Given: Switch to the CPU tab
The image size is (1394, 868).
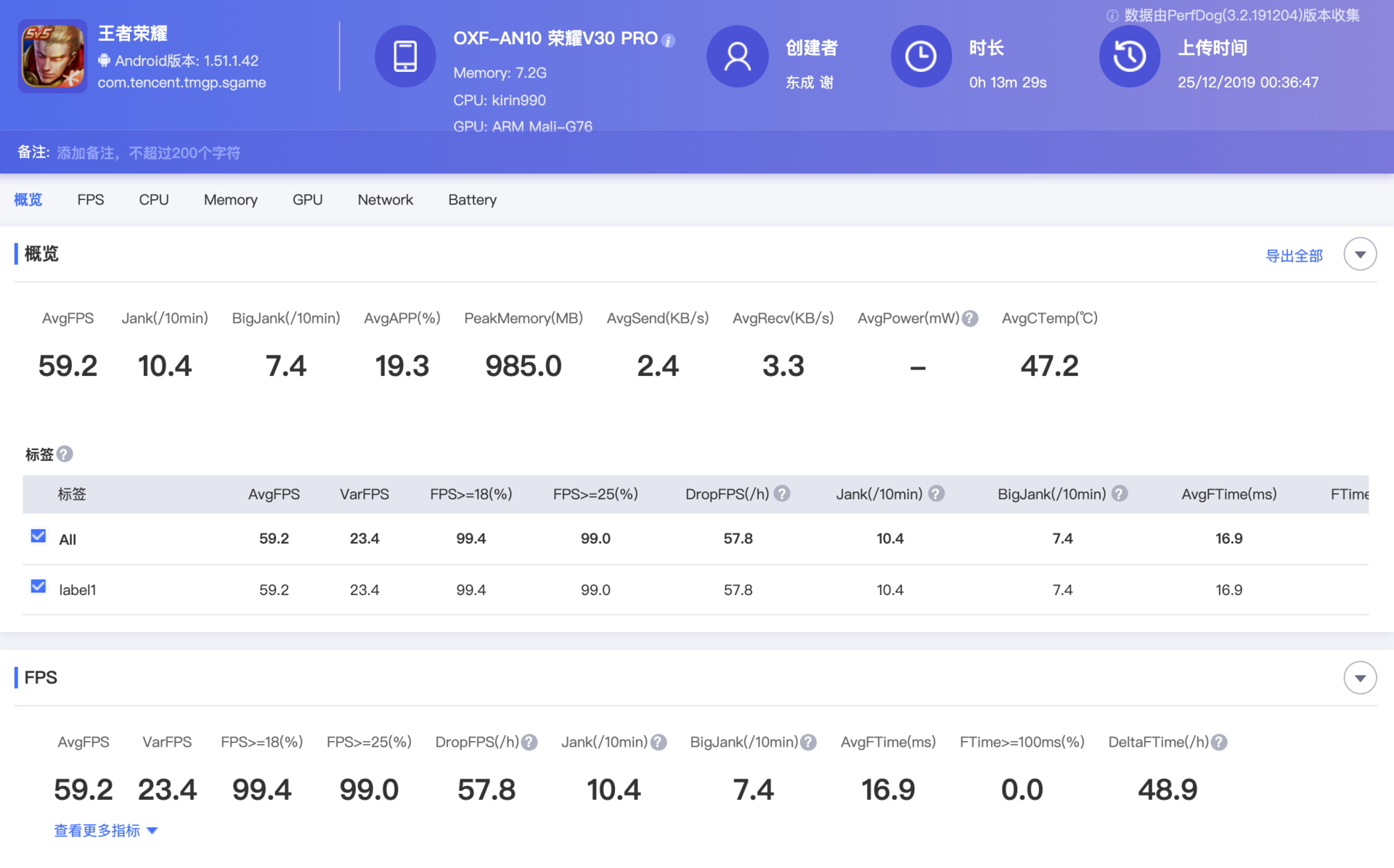Looking at the screenshot, I should (154, 200).
